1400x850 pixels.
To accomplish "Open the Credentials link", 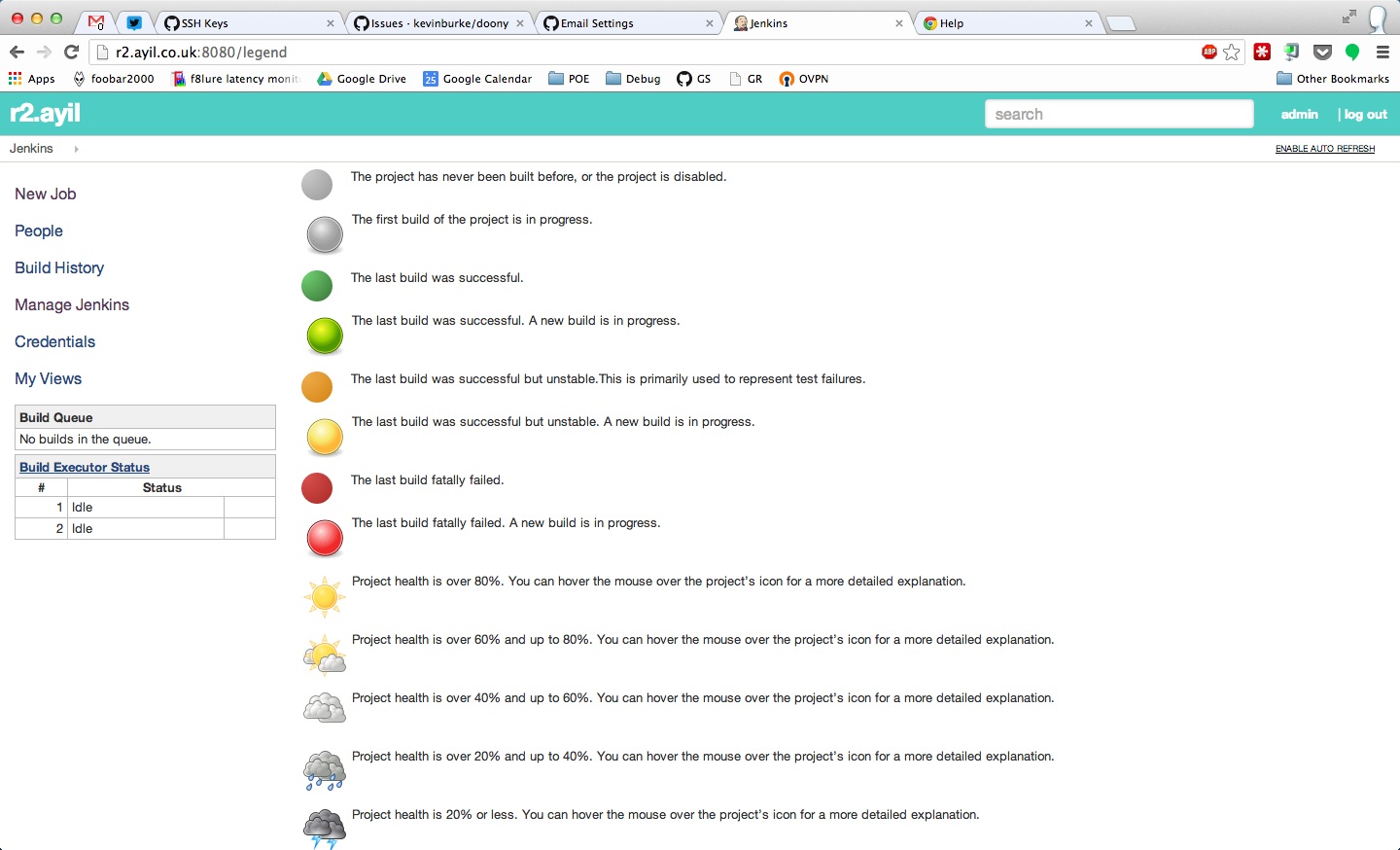I will pyautogui.click(x=55, y=341).
